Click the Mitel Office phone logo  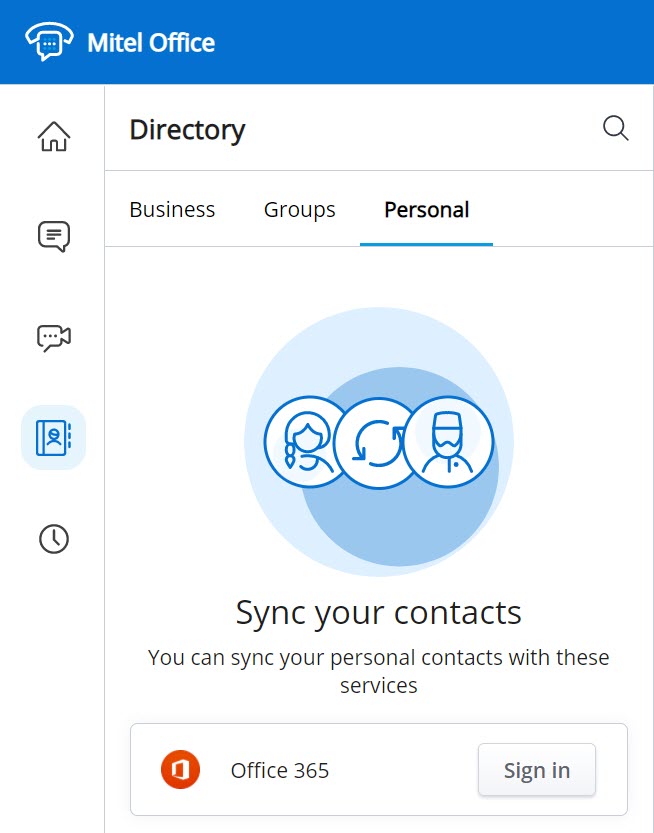pyautogui.click(x=49, y=41)
